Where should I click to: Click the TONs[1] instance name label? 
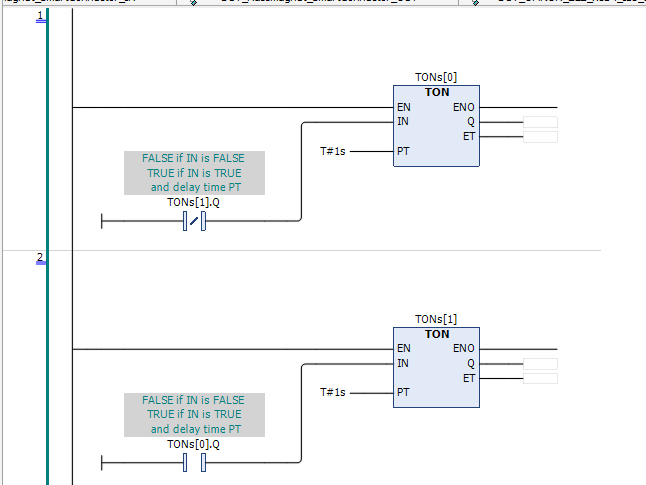coord(436,319)
